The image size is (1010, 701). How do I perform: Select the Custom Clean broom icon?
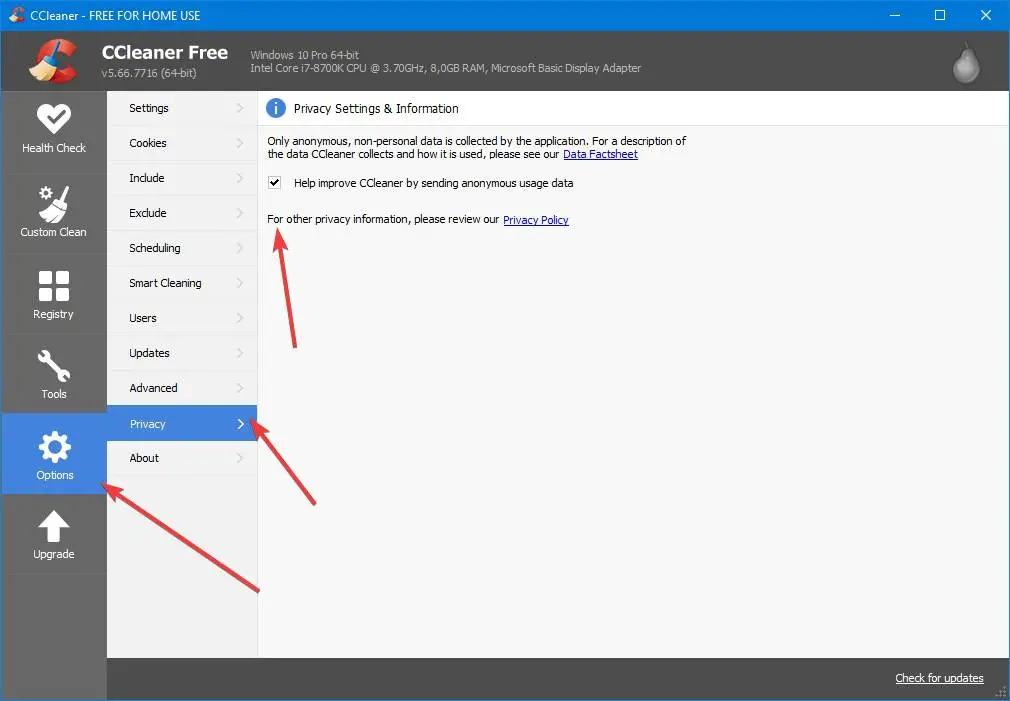click(x=54, y=204)
